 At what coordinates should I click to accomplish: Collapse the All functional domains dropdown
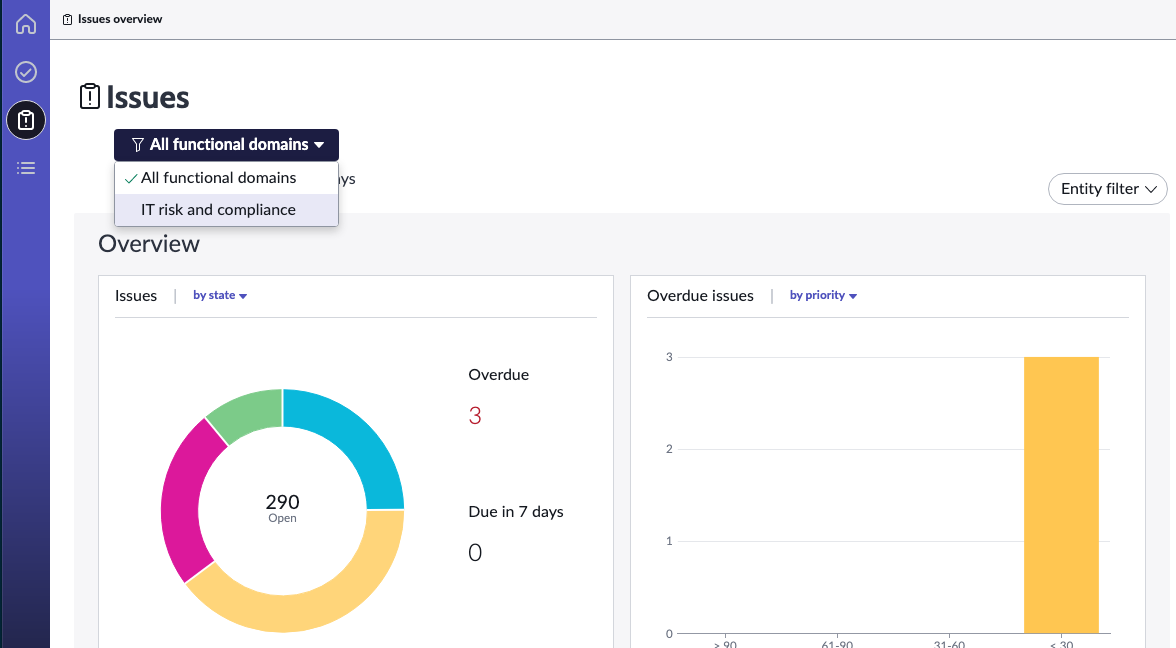[x=226, y=145]
